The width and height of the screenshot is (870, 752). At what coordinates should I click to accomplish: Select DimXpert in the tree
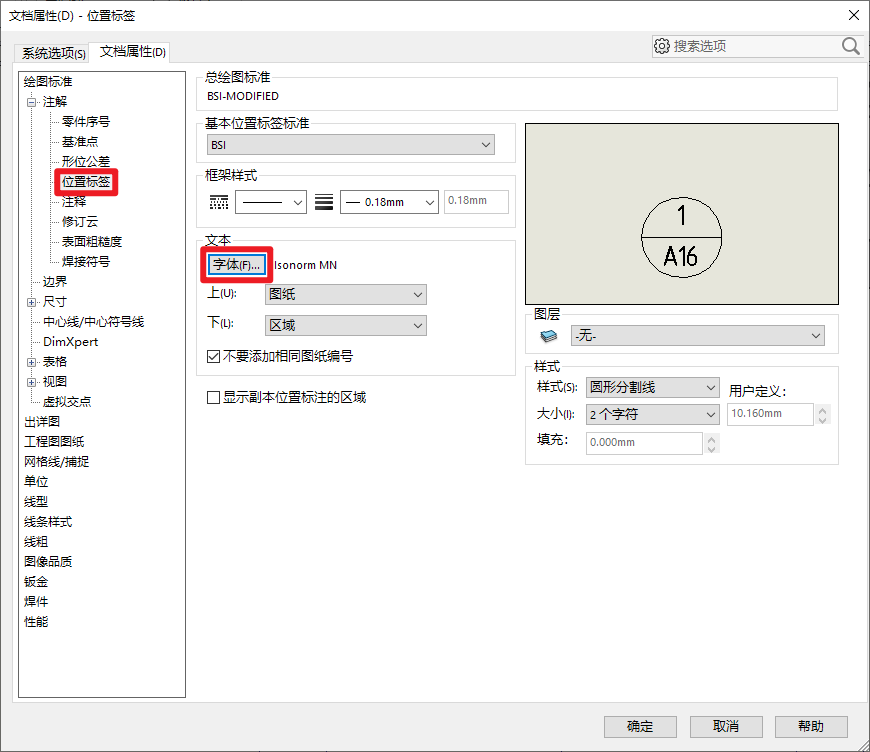click(x=70, y=342)
